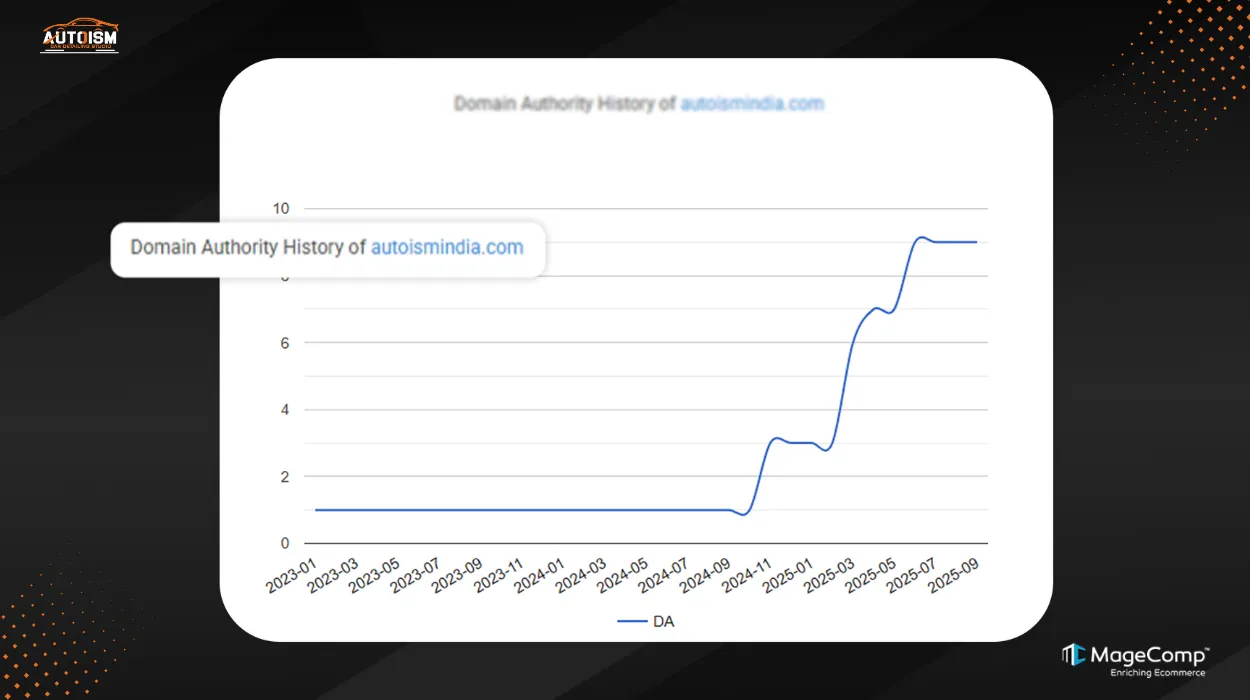Viewport: 1250px width, 700px height.
Task: Open autoismindia.com link in the callout box
Action: point(447,248)
